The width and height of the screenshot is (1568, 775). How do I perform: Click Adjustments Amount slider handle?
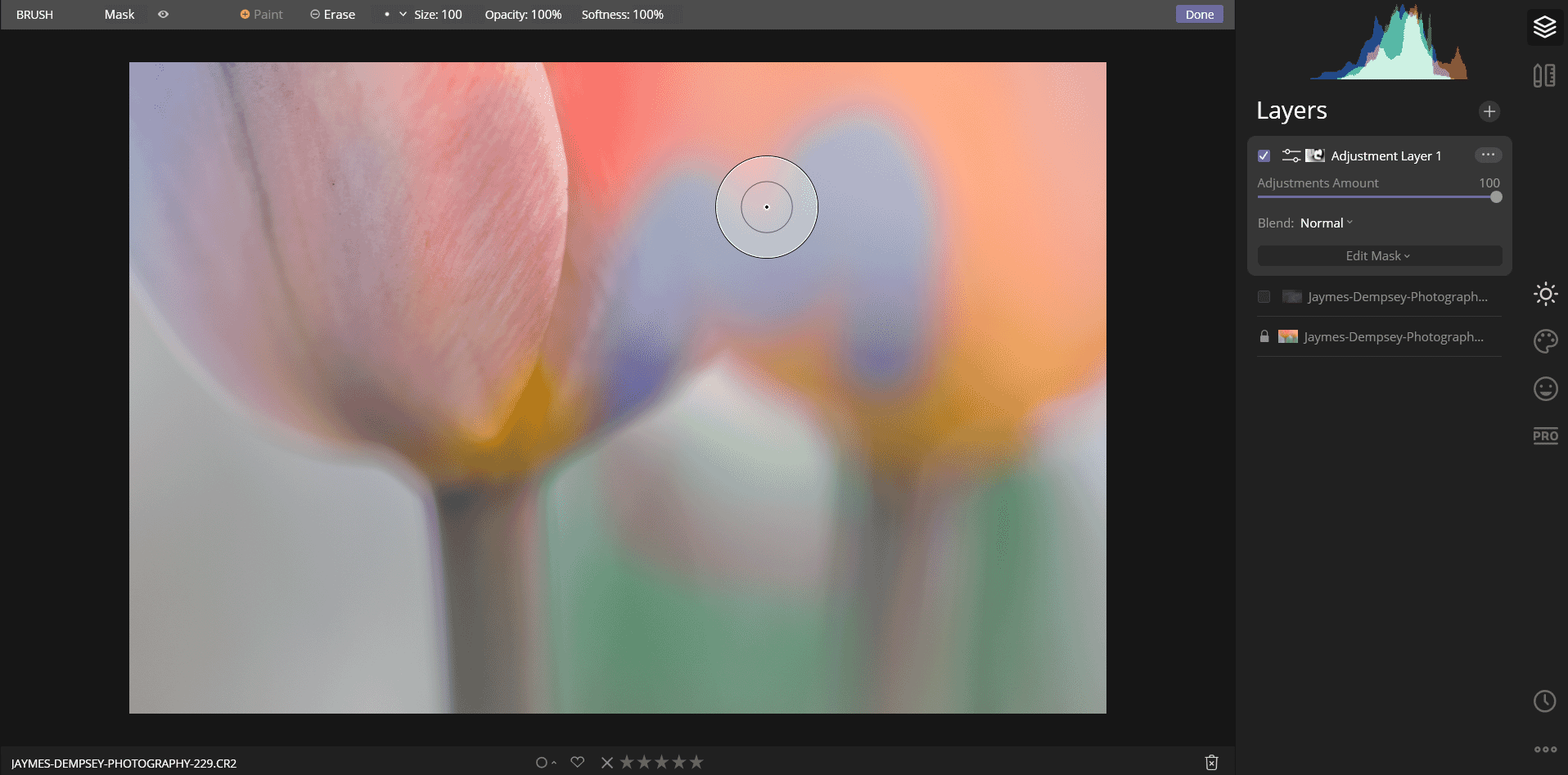pos(1496,196)
